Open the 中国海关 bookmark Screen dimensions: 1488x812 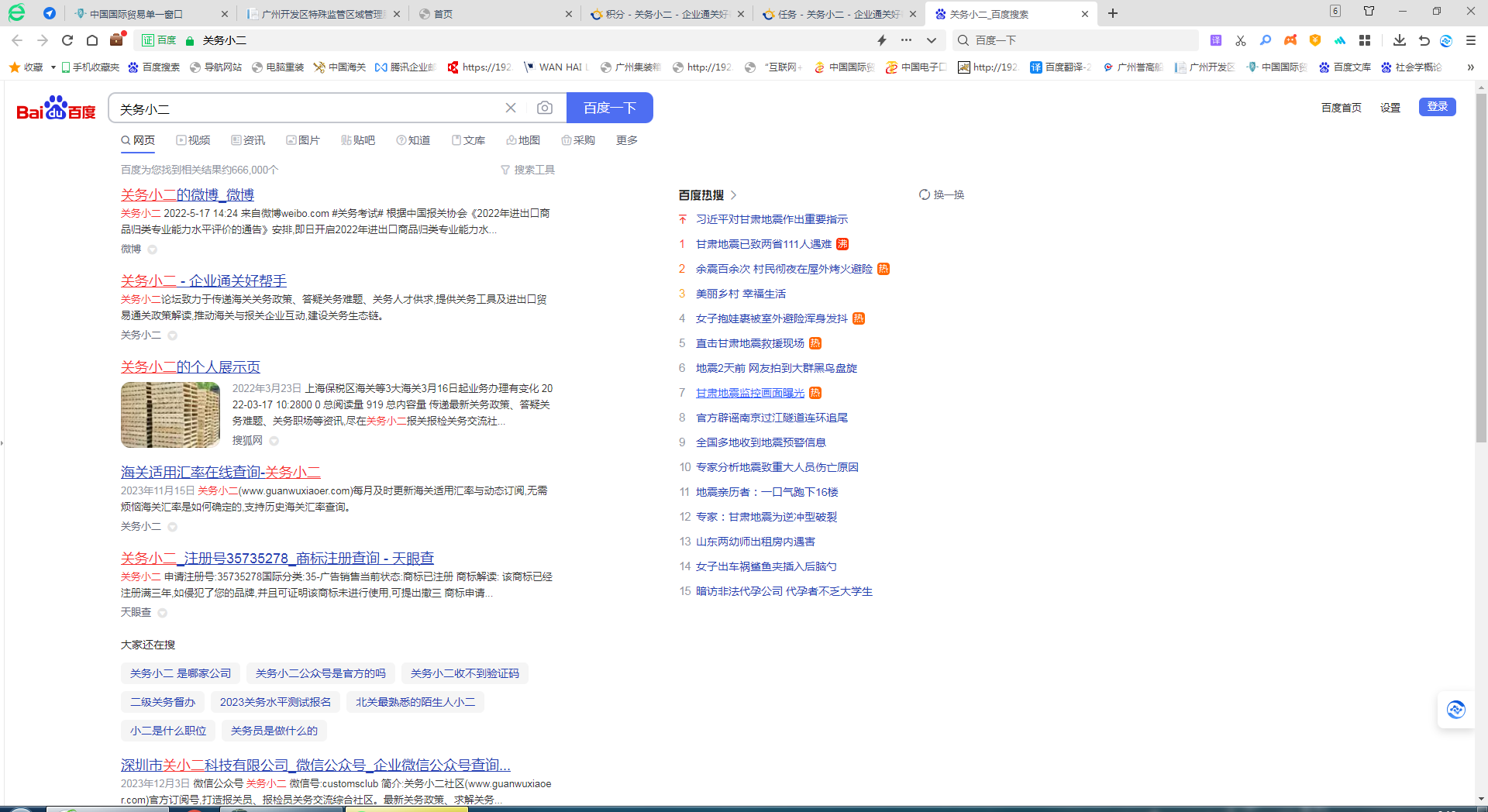(x=339, y=67)
